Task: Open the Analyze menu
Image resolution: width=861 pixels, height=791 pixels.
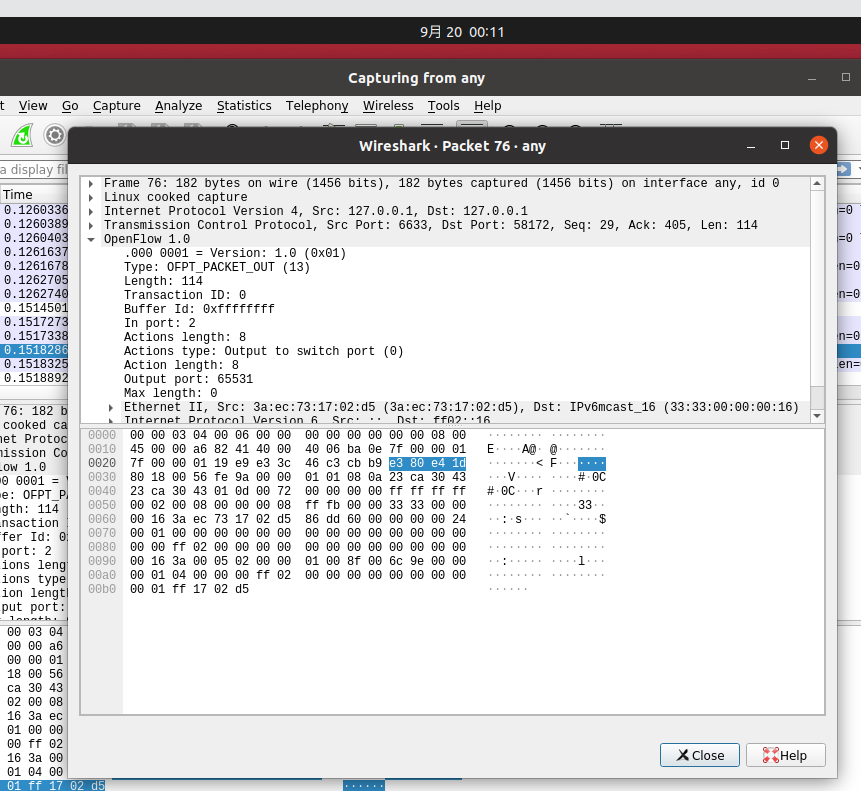Action: (x=178, y=105)
